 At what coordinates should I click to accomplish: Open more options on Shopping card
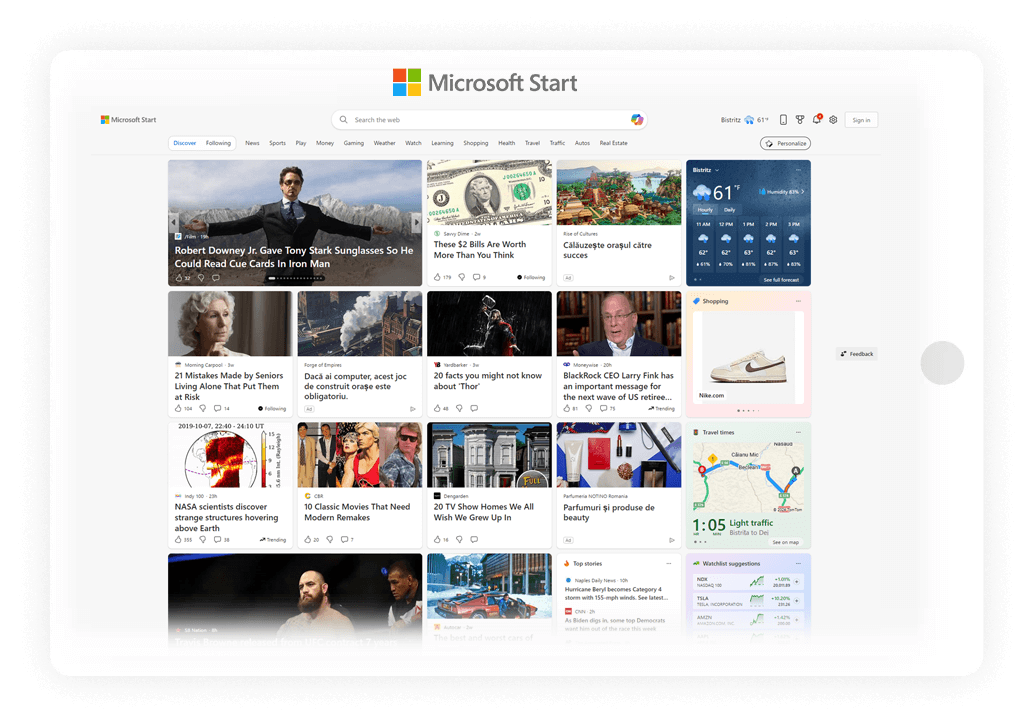click(x=799, y=301)
